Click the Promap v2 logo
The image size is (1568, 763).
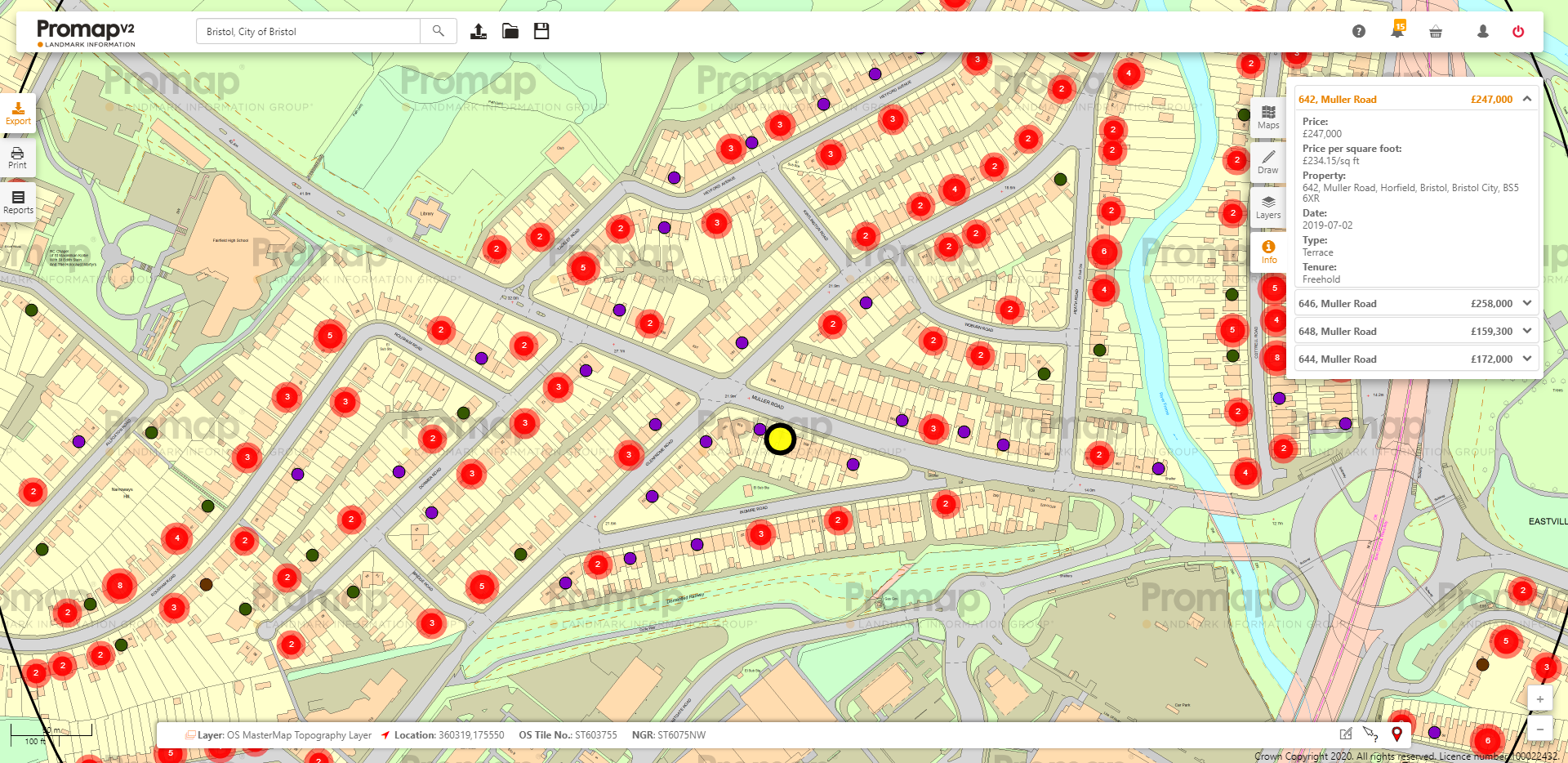tap(86, 33)
